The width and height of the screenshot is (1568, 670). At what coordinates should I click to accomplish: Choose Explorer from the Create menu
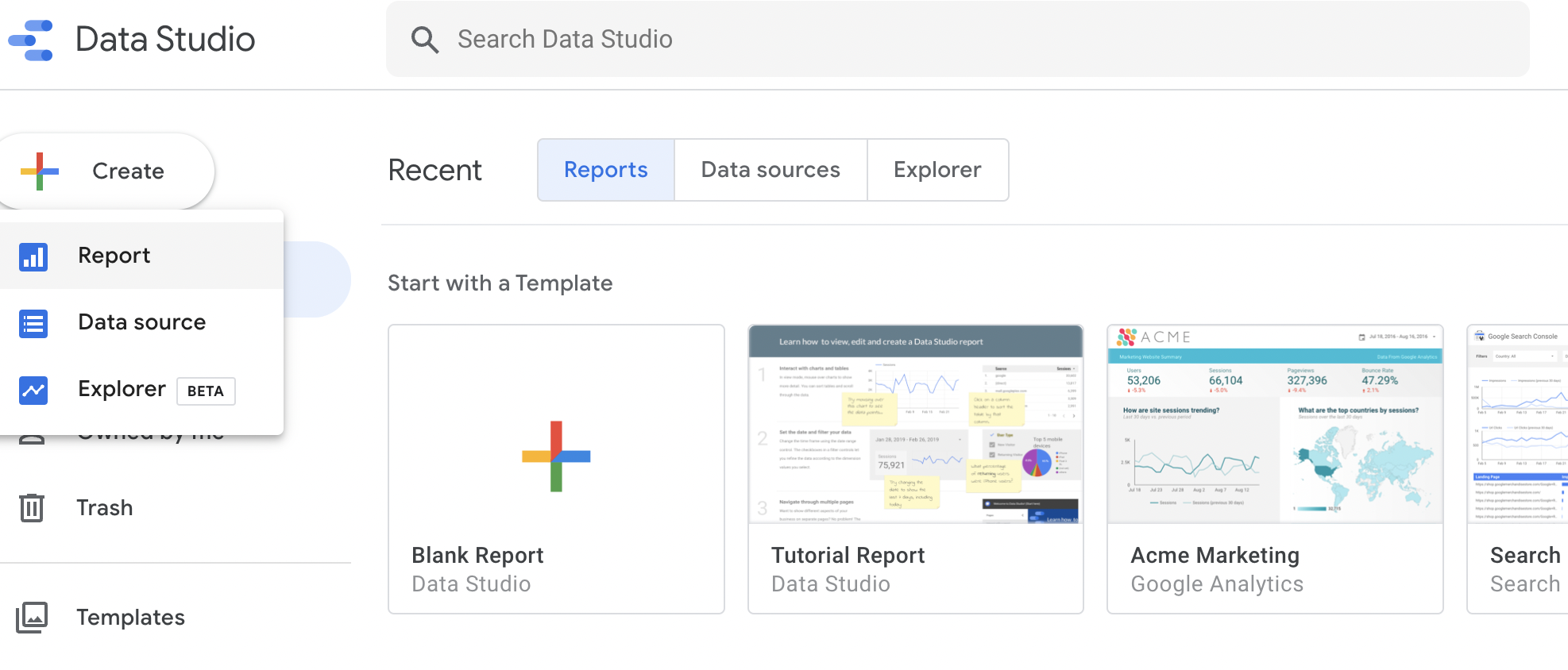coord(141,389)
